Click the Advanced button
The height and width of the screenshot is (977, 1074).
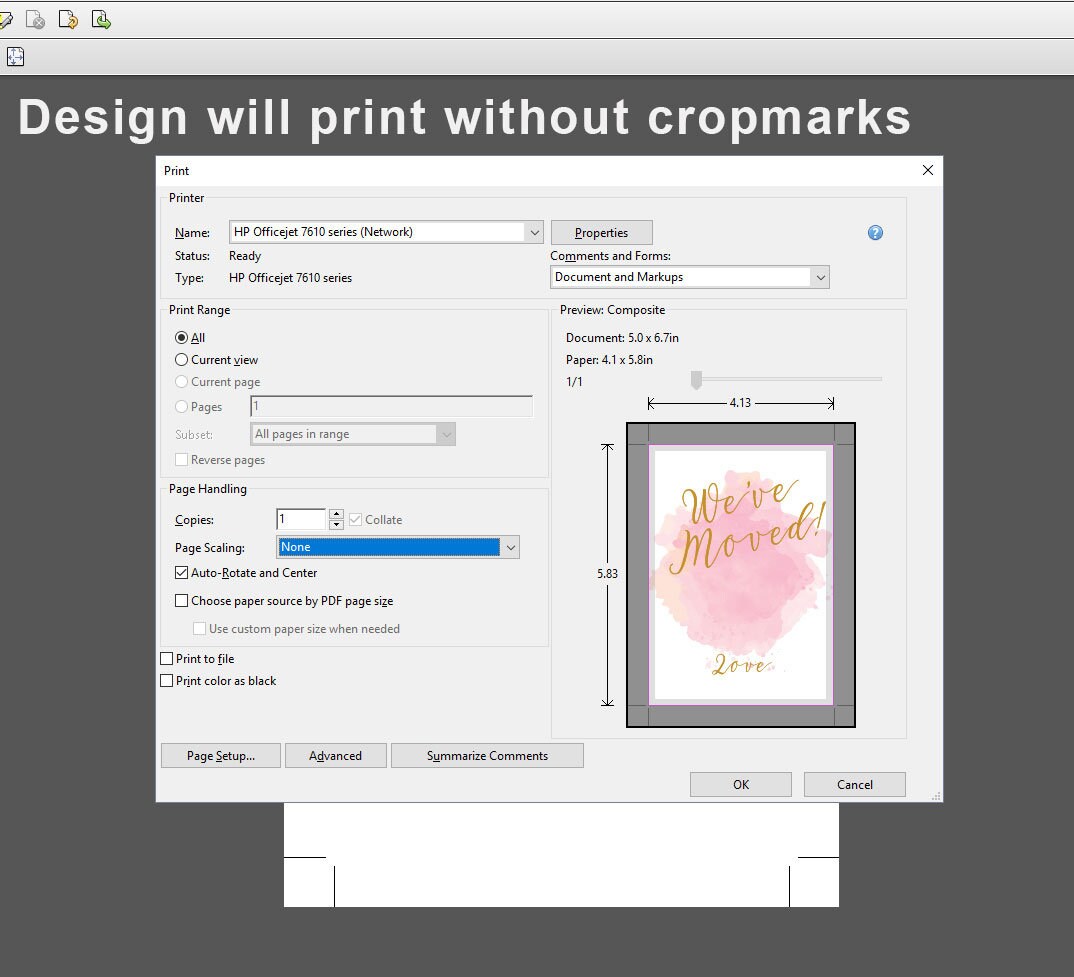point(336,756)
